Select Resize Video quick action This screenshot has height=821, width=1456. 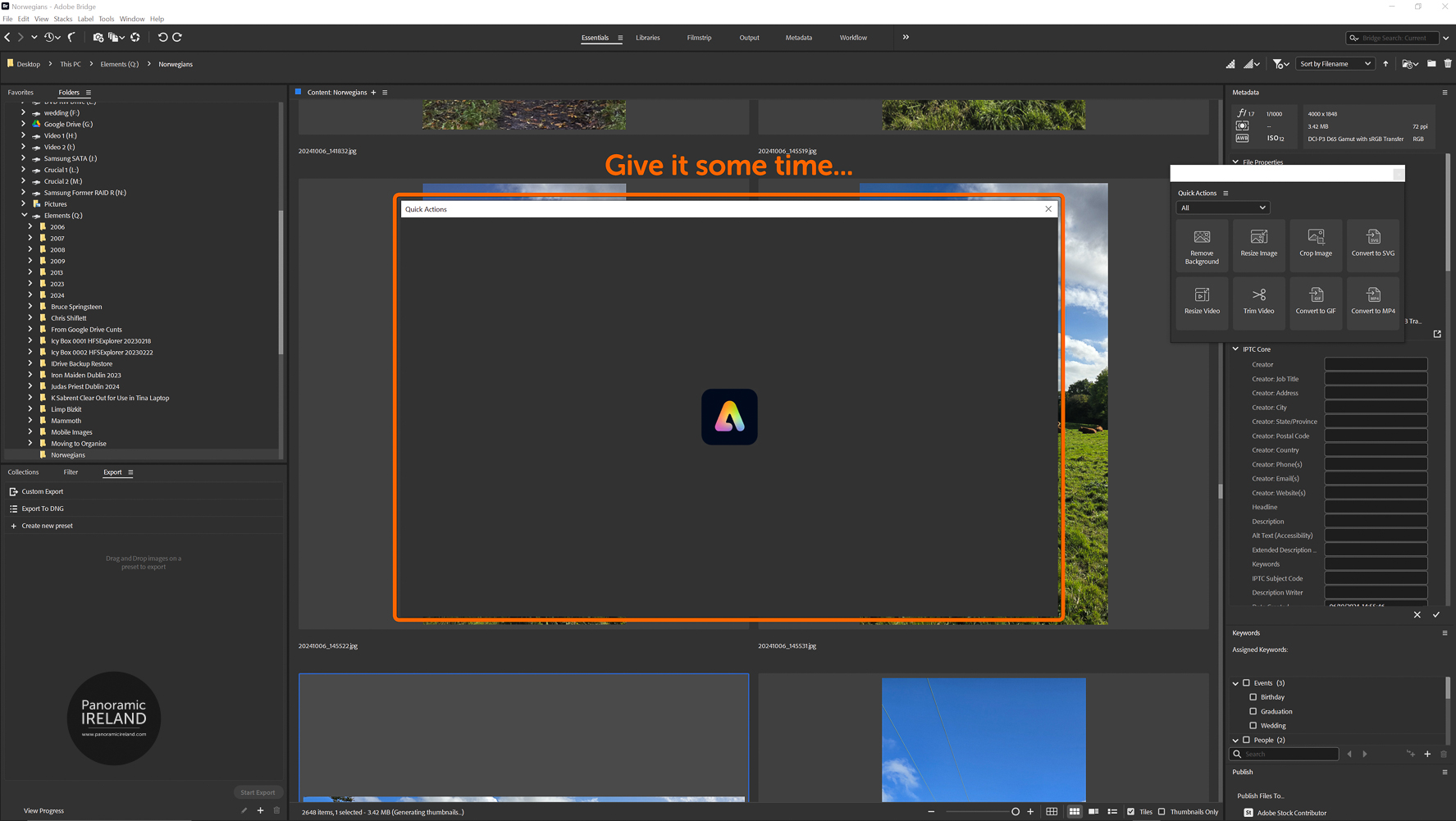[x=1202, y=303]
